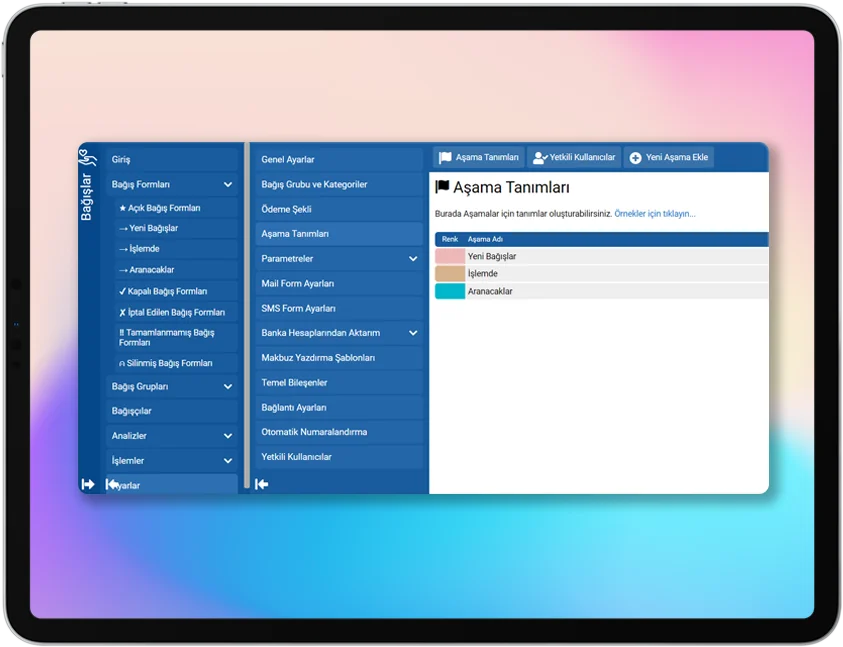Image resolution: width=843 pixels, height=647 pixels.
Task: Click the plus icon to add new stage
Action: (x=635, y=158)
